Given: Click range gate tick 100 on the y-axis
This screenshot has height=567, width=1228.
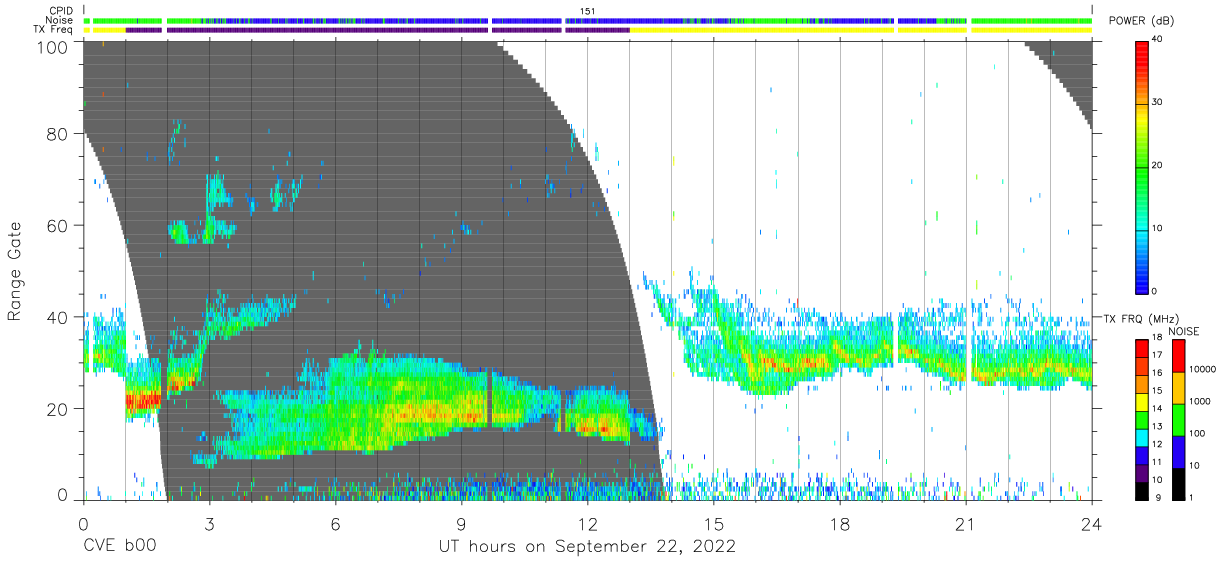Looking at the screenshot, I should point(54,46).
